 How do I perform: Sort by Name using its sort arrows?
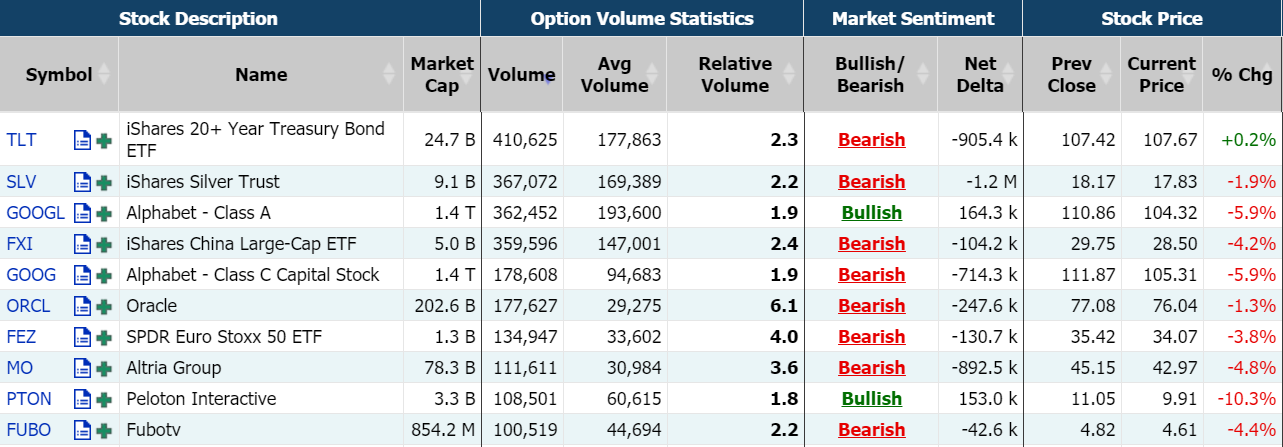click(x=389, y=74)
